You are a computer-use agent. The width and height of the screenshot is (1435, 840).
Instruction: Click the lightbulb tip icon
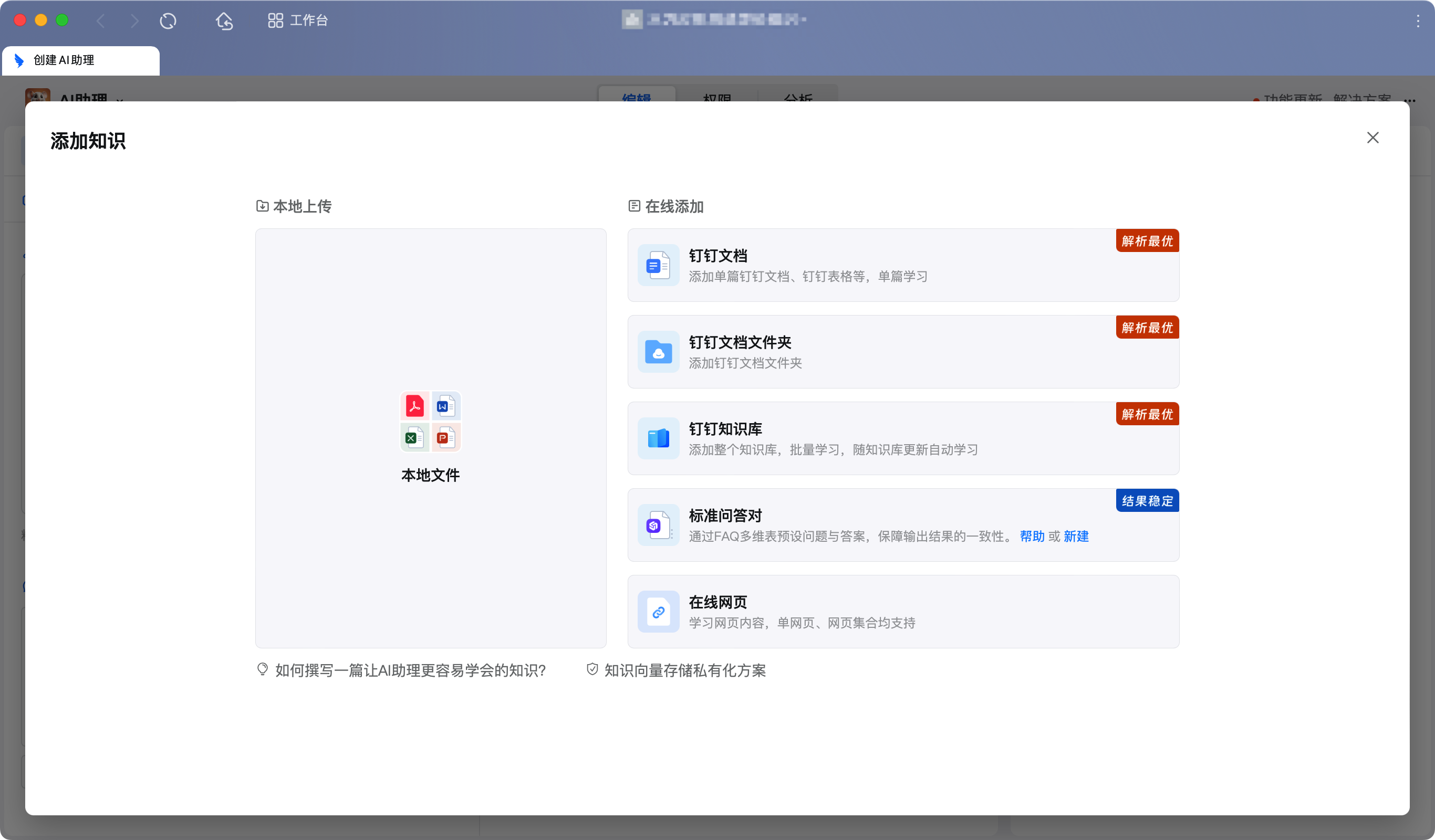(x=263, y=669)
